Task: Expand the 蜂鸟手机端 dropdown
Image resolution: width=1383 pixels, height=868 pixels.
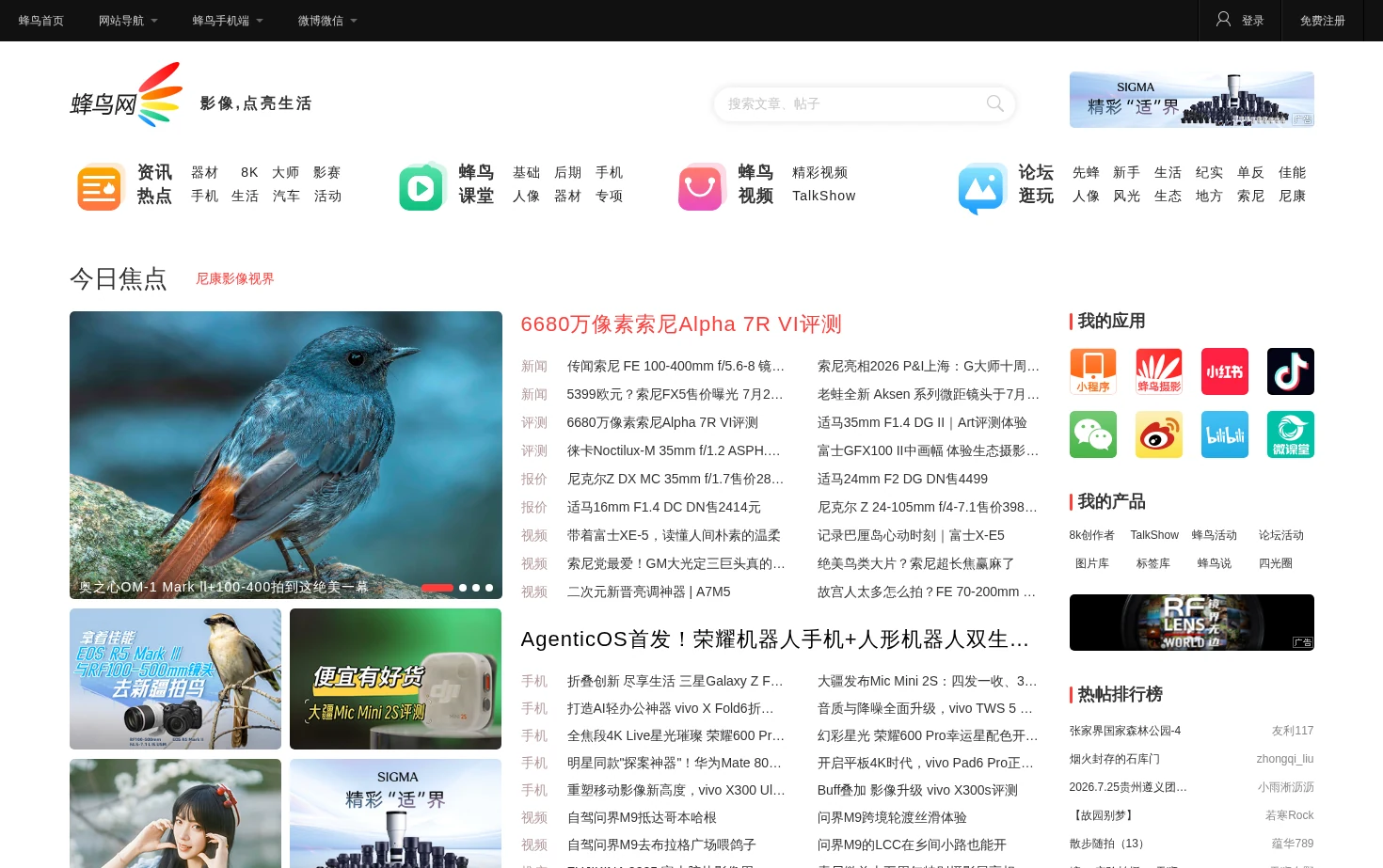Action: (x=228, y=21)
